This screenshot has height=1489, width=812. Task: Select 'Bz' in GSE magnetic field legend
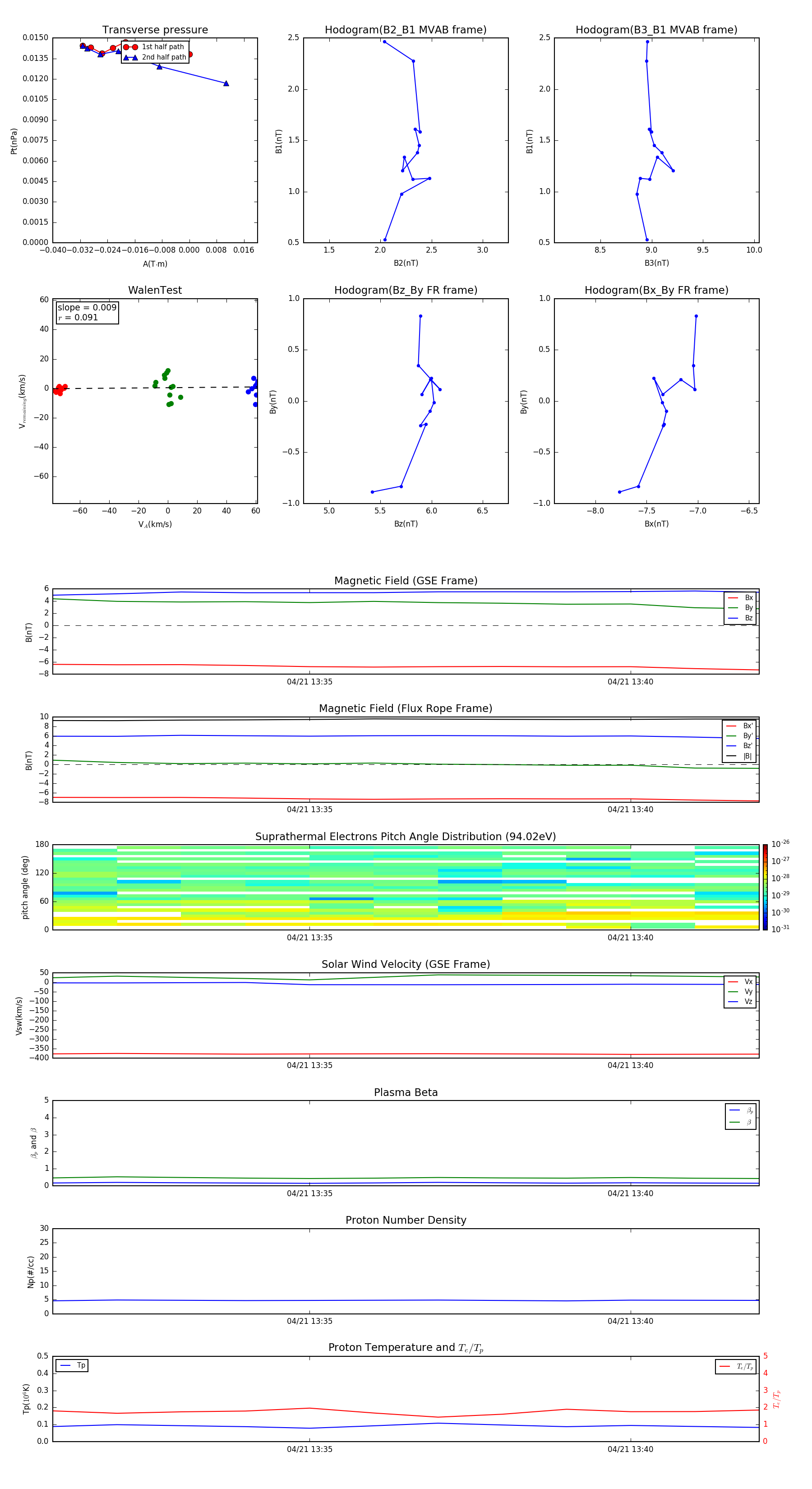741,618
